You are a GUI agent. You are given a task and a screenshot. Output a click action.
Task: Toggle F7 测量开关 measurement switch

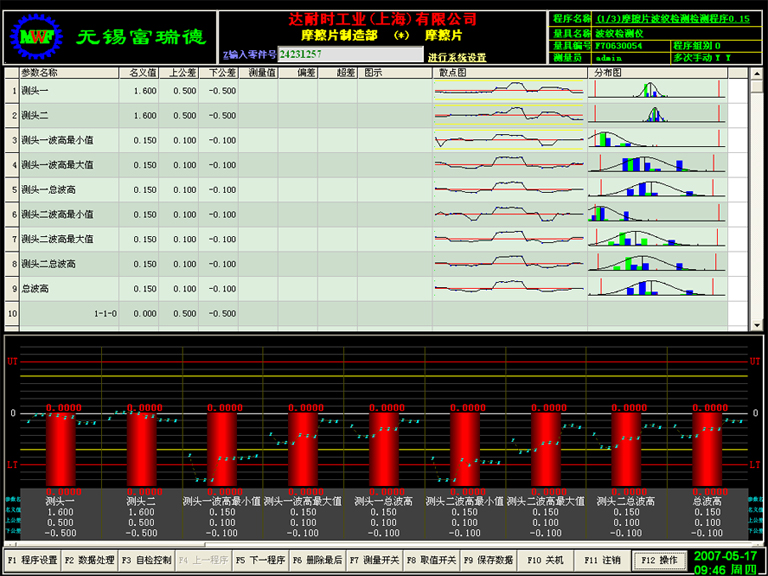point(374,560)
